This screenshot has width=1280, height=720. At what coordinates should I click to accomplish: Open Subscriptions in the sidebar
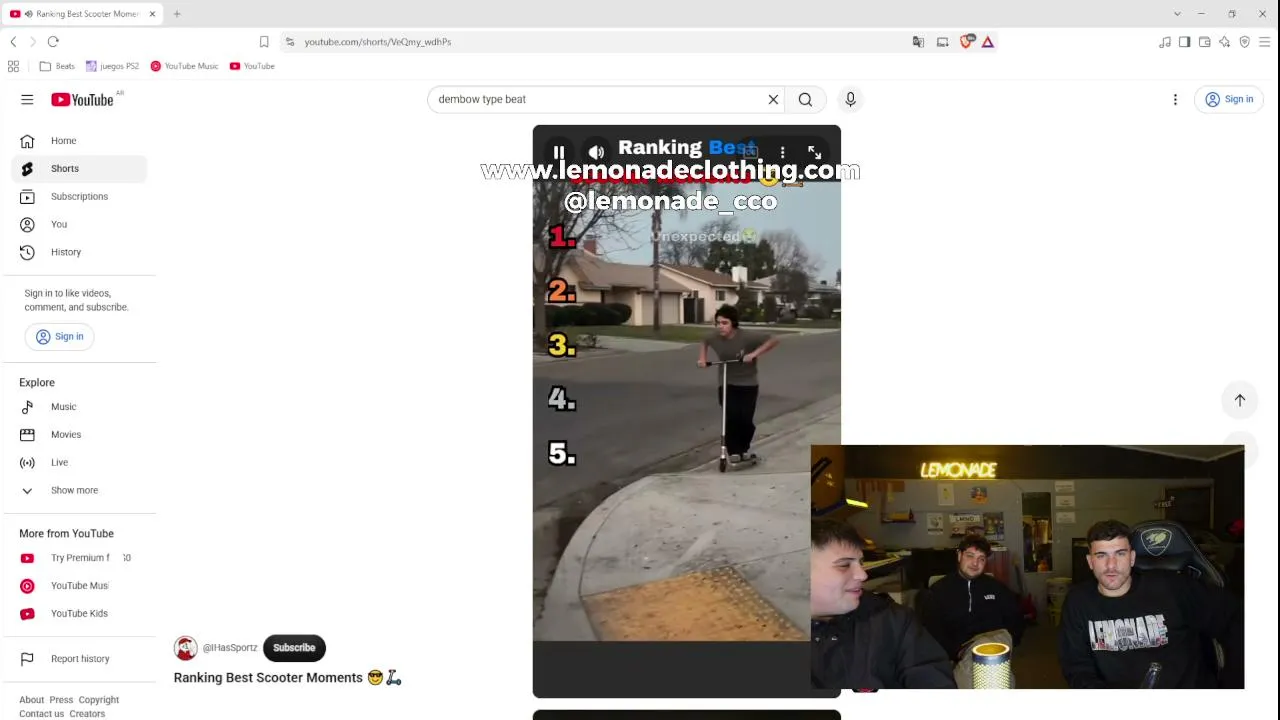(x=79, y=197)
